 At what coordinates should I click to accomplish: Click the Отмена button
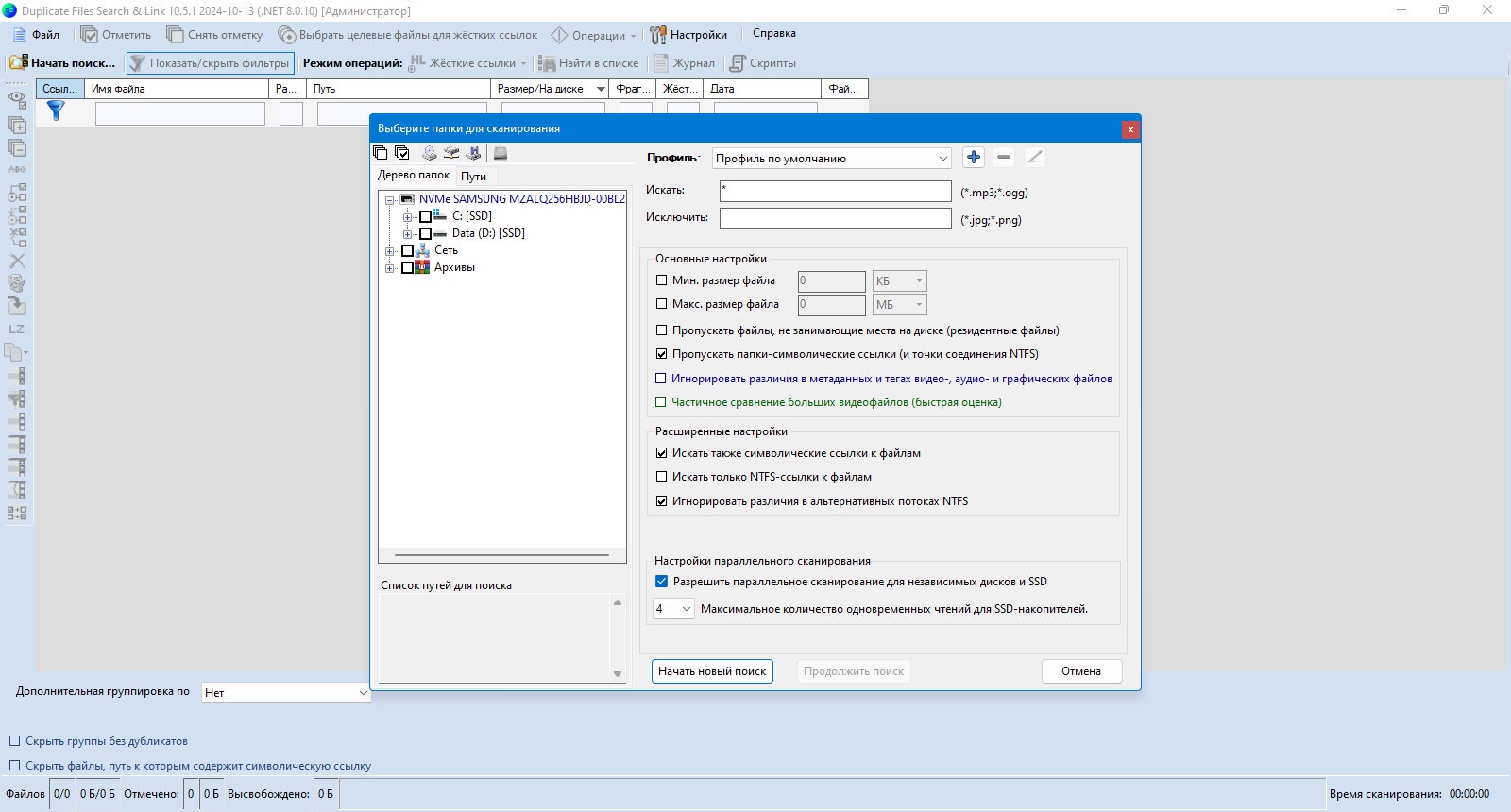(x=1081, y=671)
